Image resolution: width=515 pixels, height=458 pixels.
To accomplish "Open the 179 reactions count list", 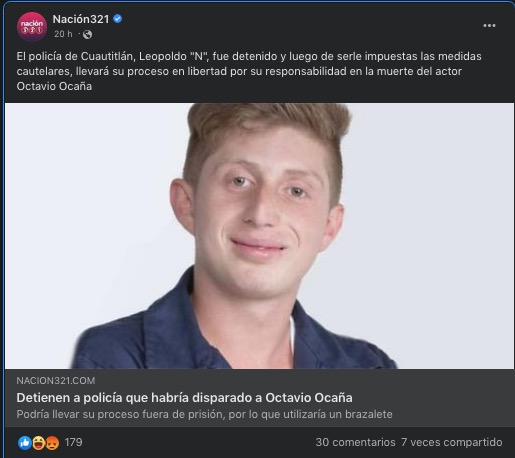I will coord(73,442).
